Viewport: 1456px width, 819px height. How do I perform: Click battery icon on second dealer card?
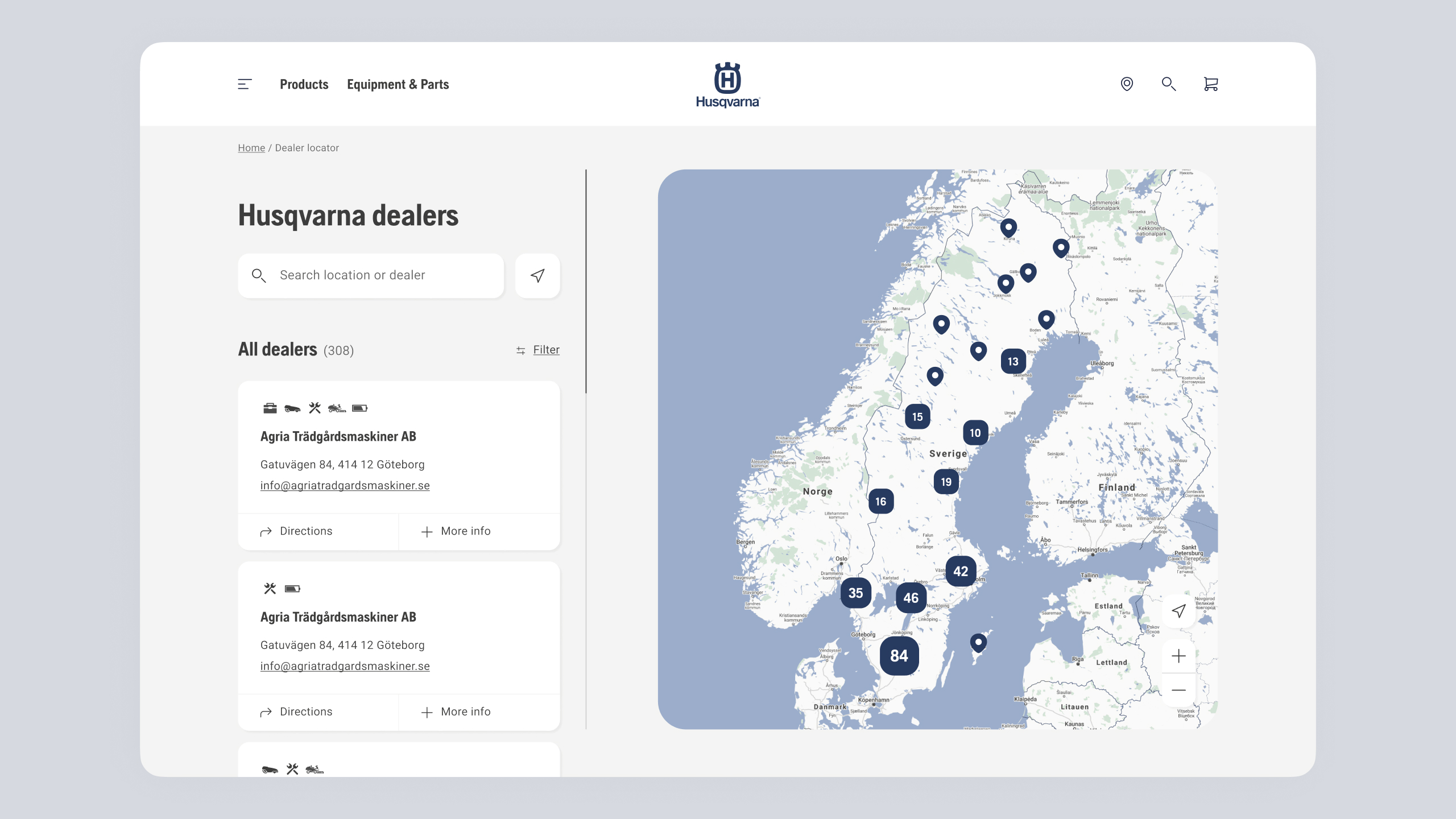coord(292,589)
